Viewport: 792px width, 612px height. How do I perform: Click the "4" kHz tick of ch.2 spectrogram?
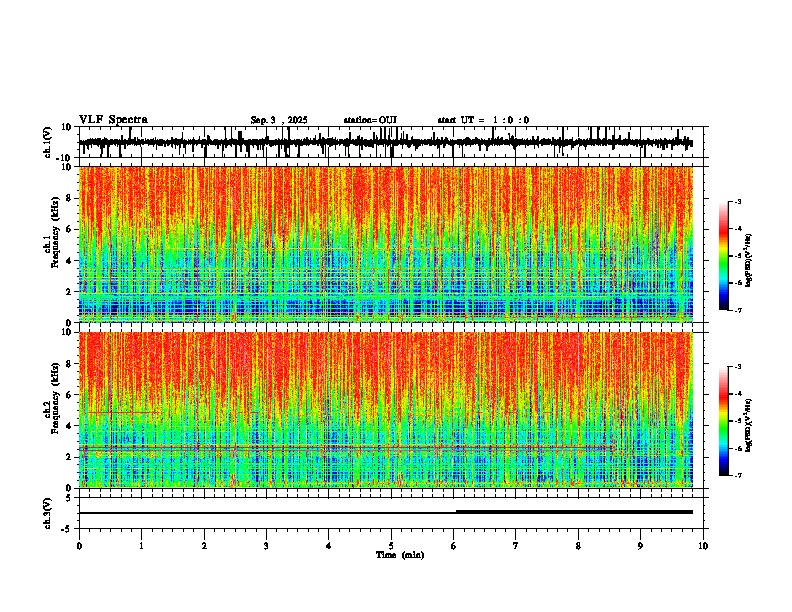[x=69, y=426]
